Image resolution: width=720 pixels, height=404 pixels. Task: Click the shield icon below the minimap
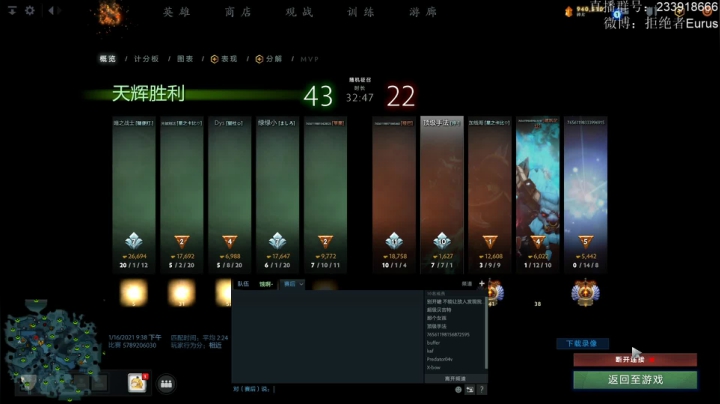(28, 383)
